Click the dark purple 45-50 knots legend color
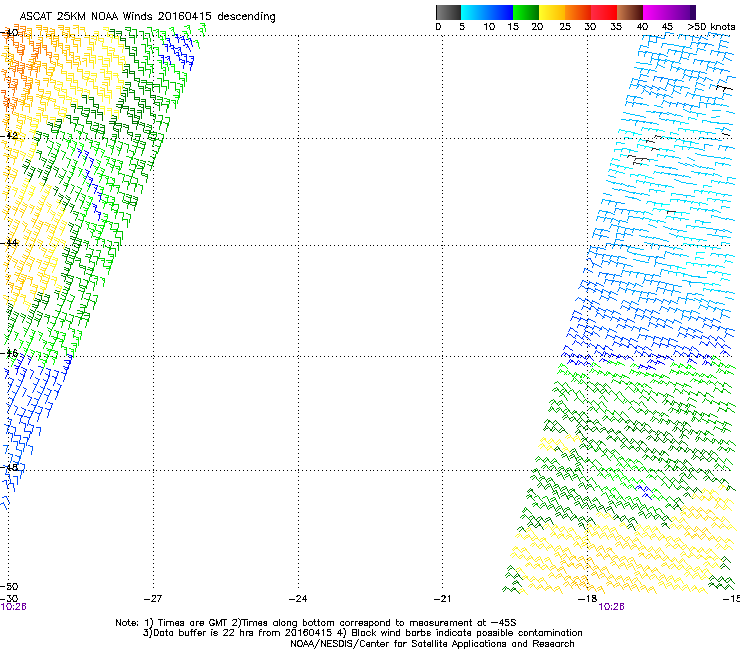This screenshot has width=740, height=650. coord(682,12)
